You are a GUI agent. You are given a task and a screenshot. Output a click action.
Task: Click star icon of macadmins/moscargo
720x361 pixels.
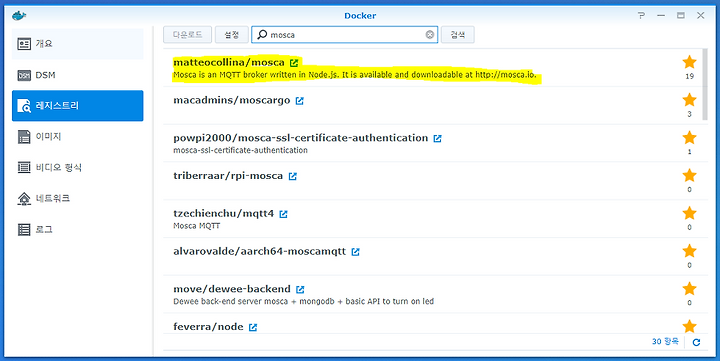(x=689, y=99)
